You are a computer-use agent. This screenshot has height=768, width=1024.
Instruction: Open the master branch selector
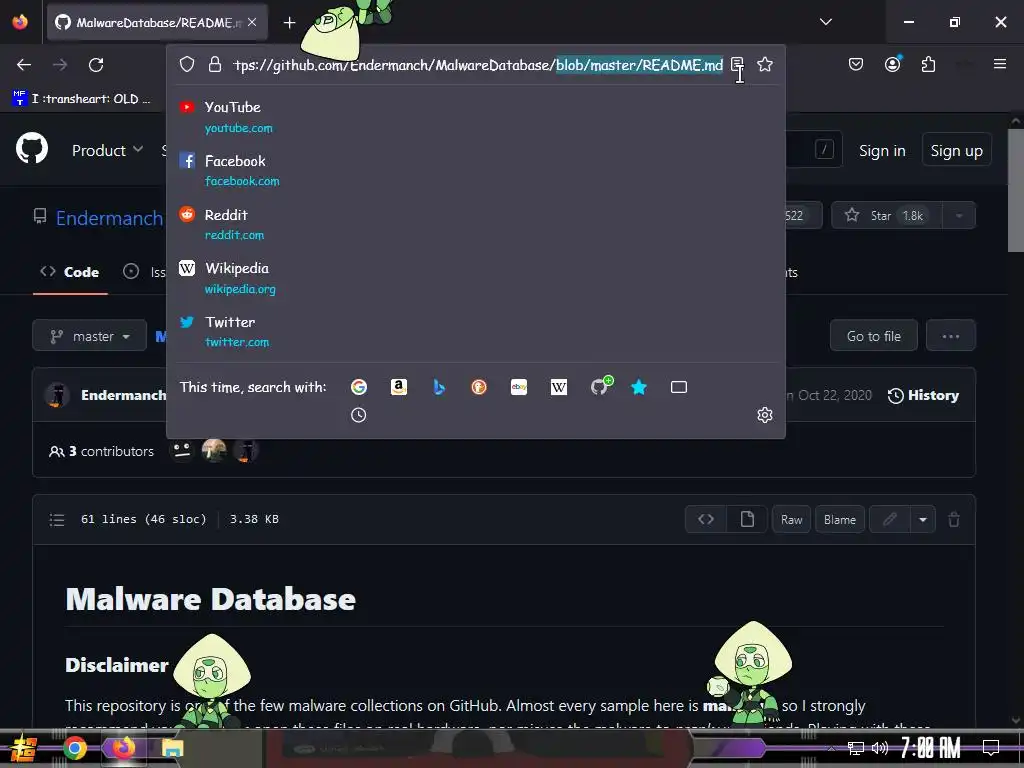(x=89, y=336)
